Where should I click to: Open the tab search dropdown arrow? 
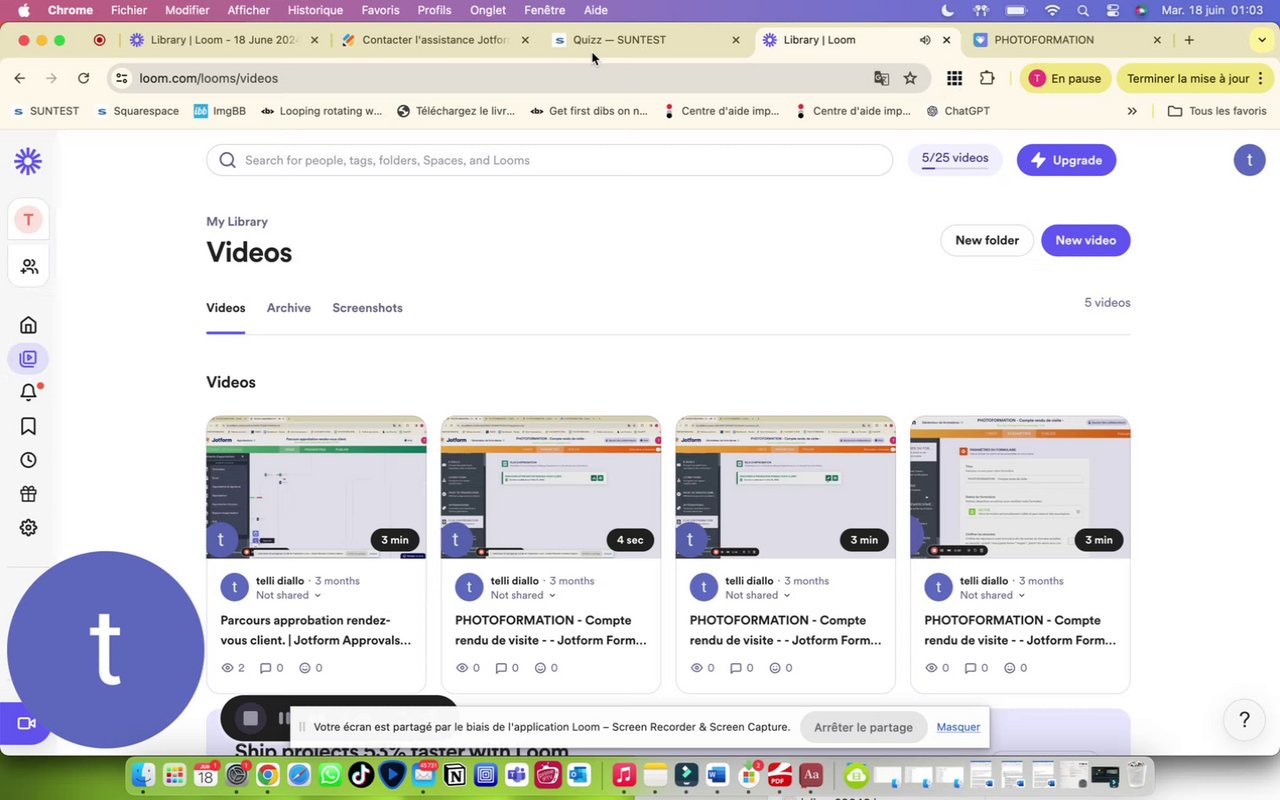1261,40
